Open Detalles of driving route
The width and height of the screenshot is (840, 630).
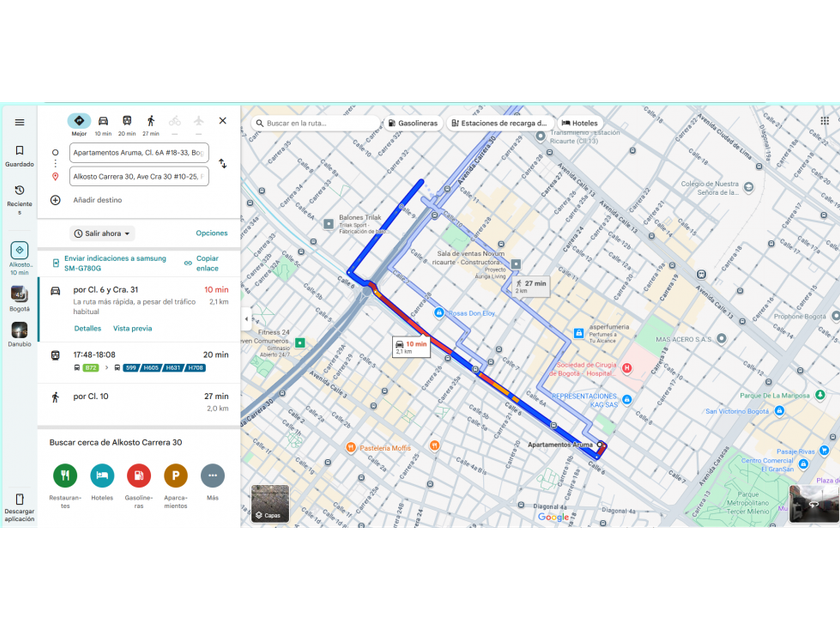pos(87,328)
